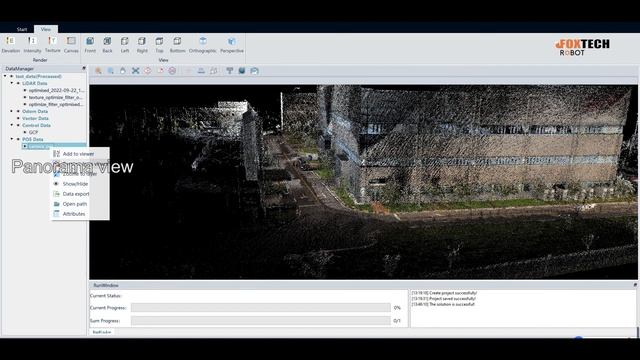
Task: Choose Add to viewer from context menu
Action: 80,154
